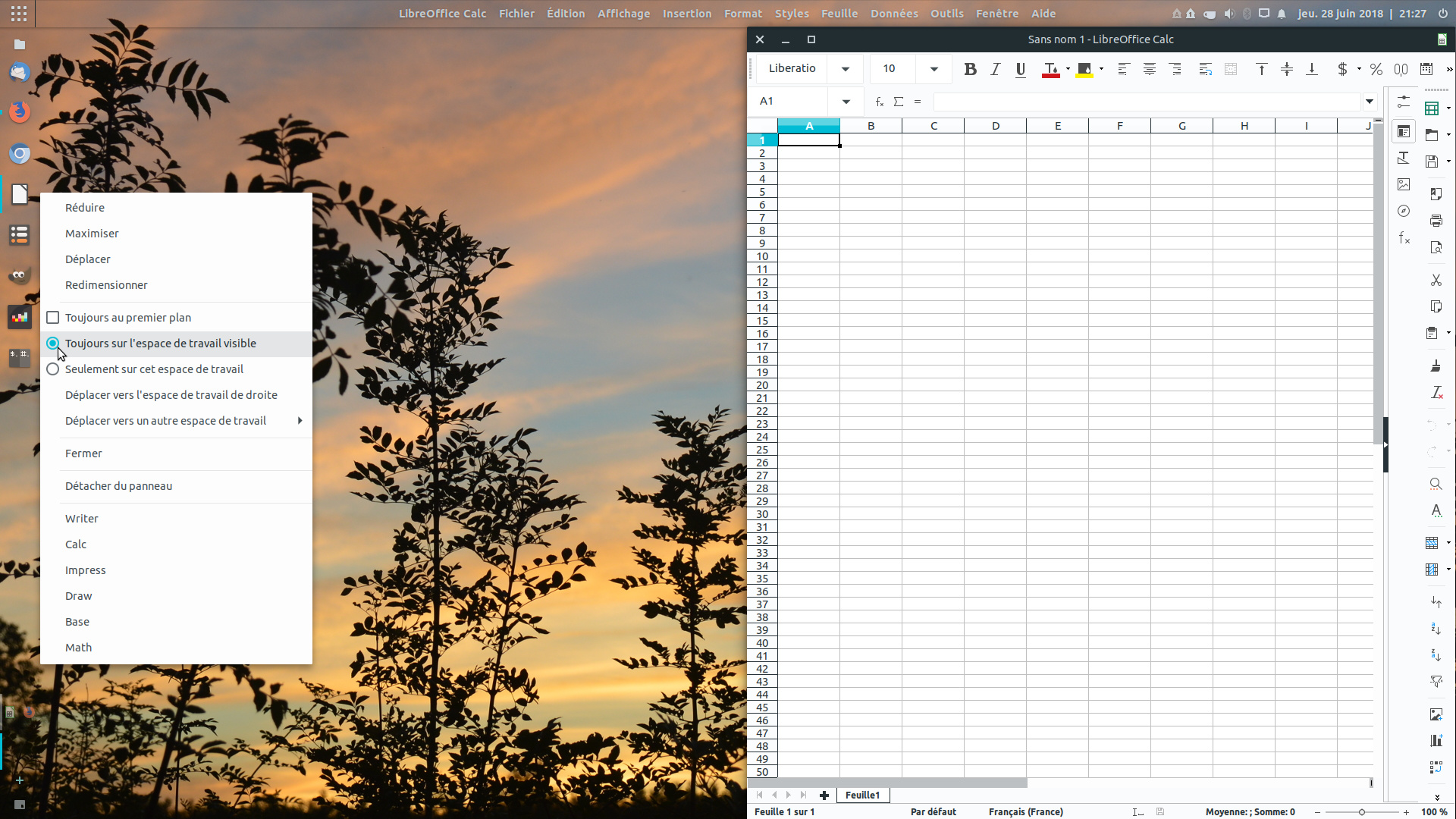Open the Function Wizard icon
This screenshot has width=1456, height=819.
point(879,102)
